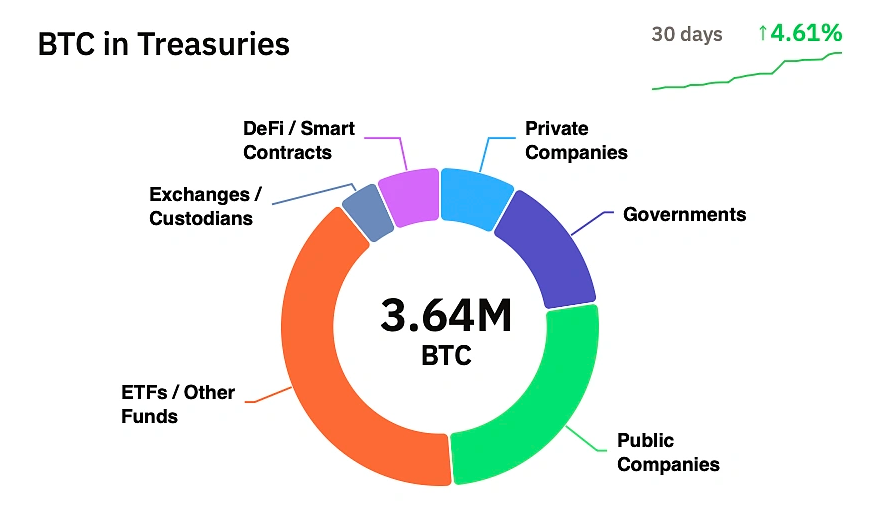Select the Exchanges / Custodians label

[205, 206]
